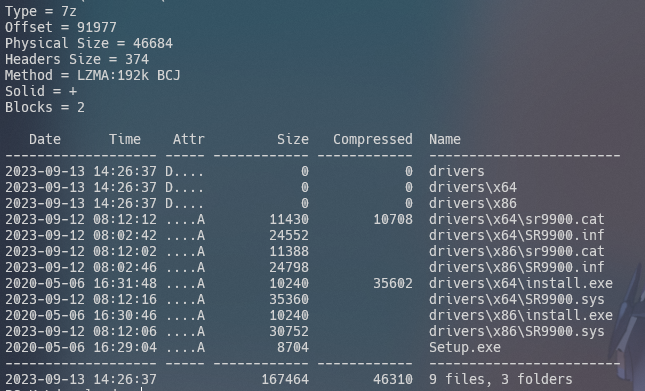Click timestamp '08:12:02'
Image resolution: width=645 pixels, height=391 pixels.
(x=125, y=252)
